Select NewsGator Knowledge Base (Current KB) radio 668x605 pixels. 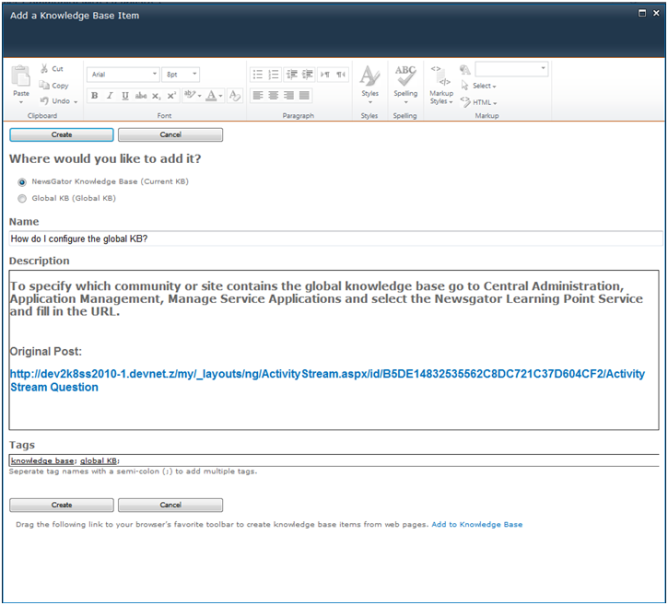[x=22, y=182]
